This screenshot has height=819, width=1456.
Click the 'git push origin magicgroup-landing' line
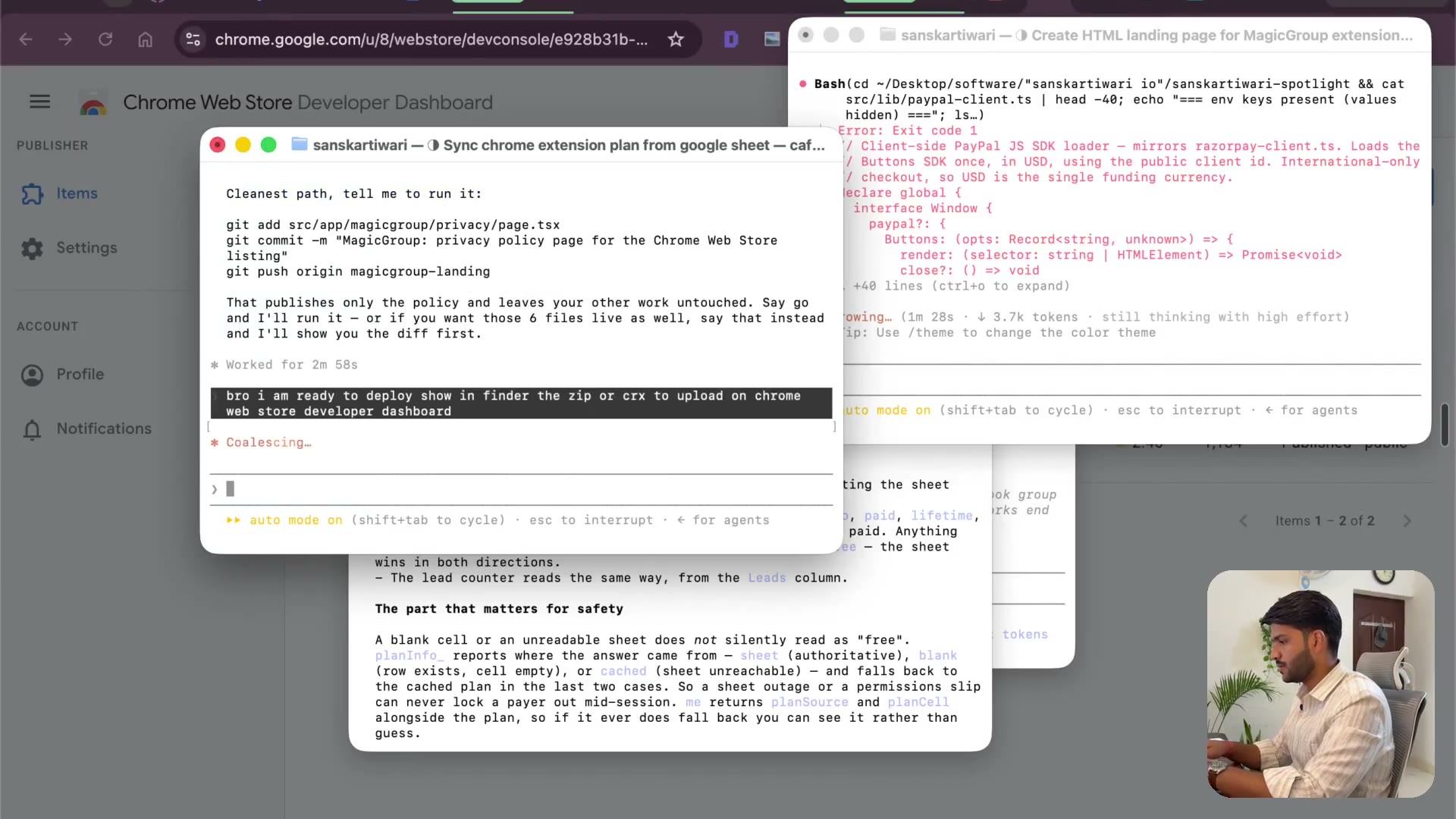358,271
